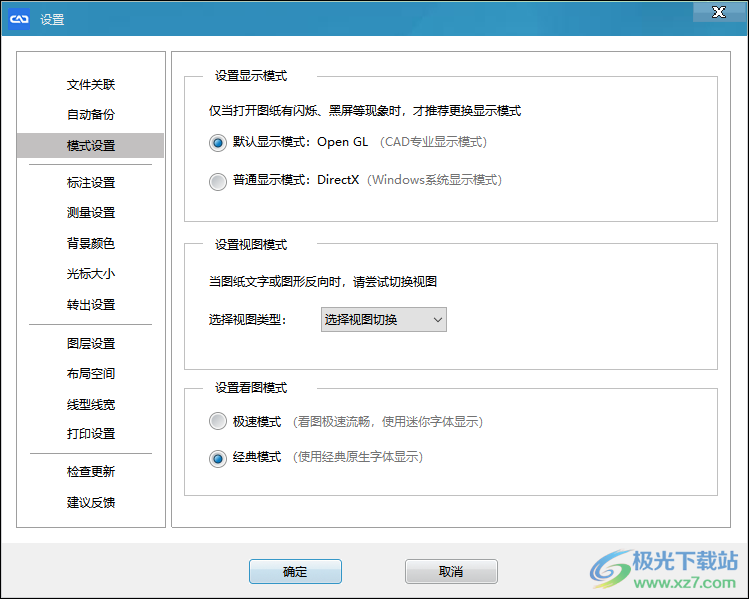Click the 经典模式 label text
Screen dimensions: 749x599
point(257,457)
